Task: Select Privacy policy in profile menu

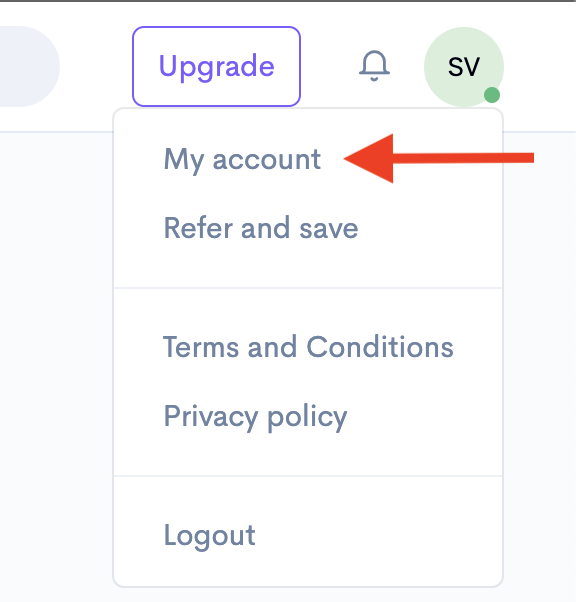Action: click(x=255, y=417)
